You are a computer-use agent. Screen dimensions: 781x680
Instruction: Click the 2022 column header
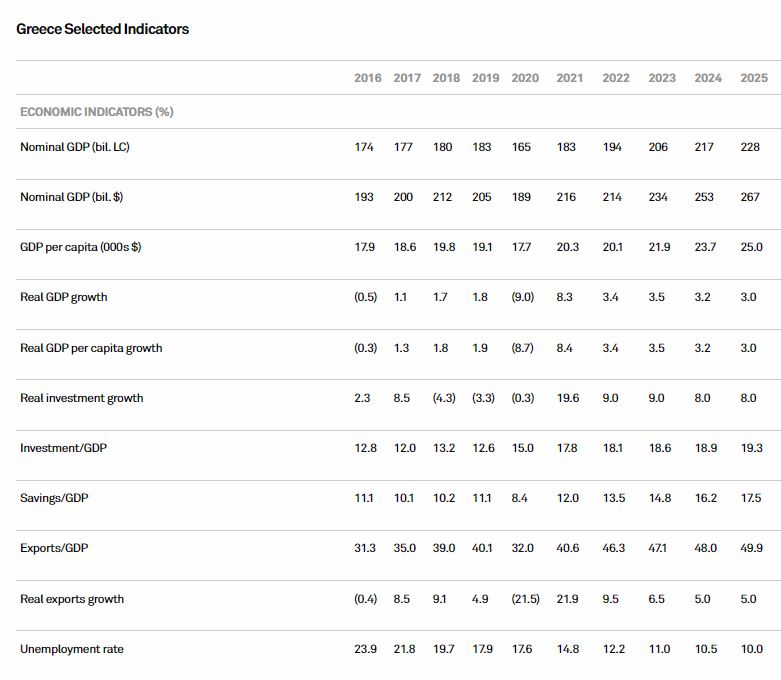pos(616,78)
